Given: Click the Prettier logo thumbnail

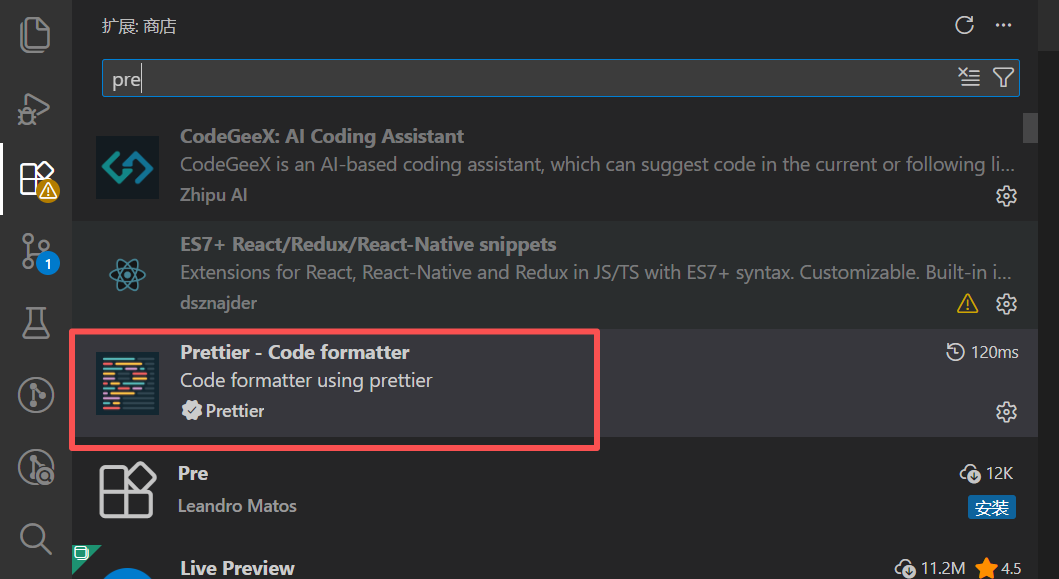Looking at the screenshot, I should (x=127, y=383).
